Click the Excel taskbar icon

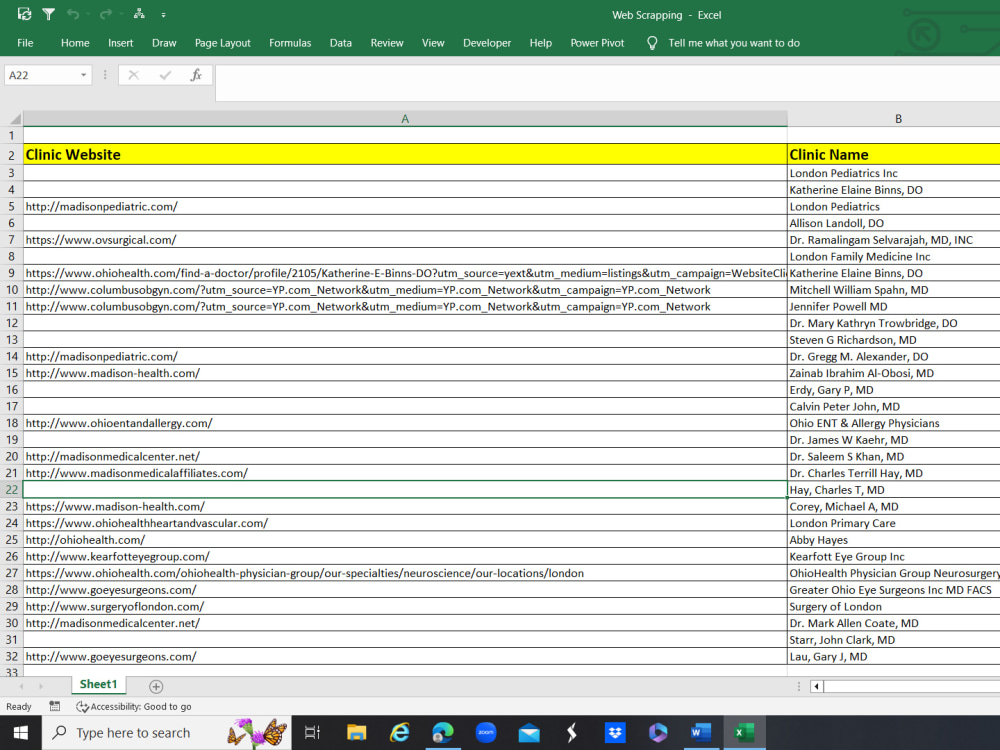point(744,733)
